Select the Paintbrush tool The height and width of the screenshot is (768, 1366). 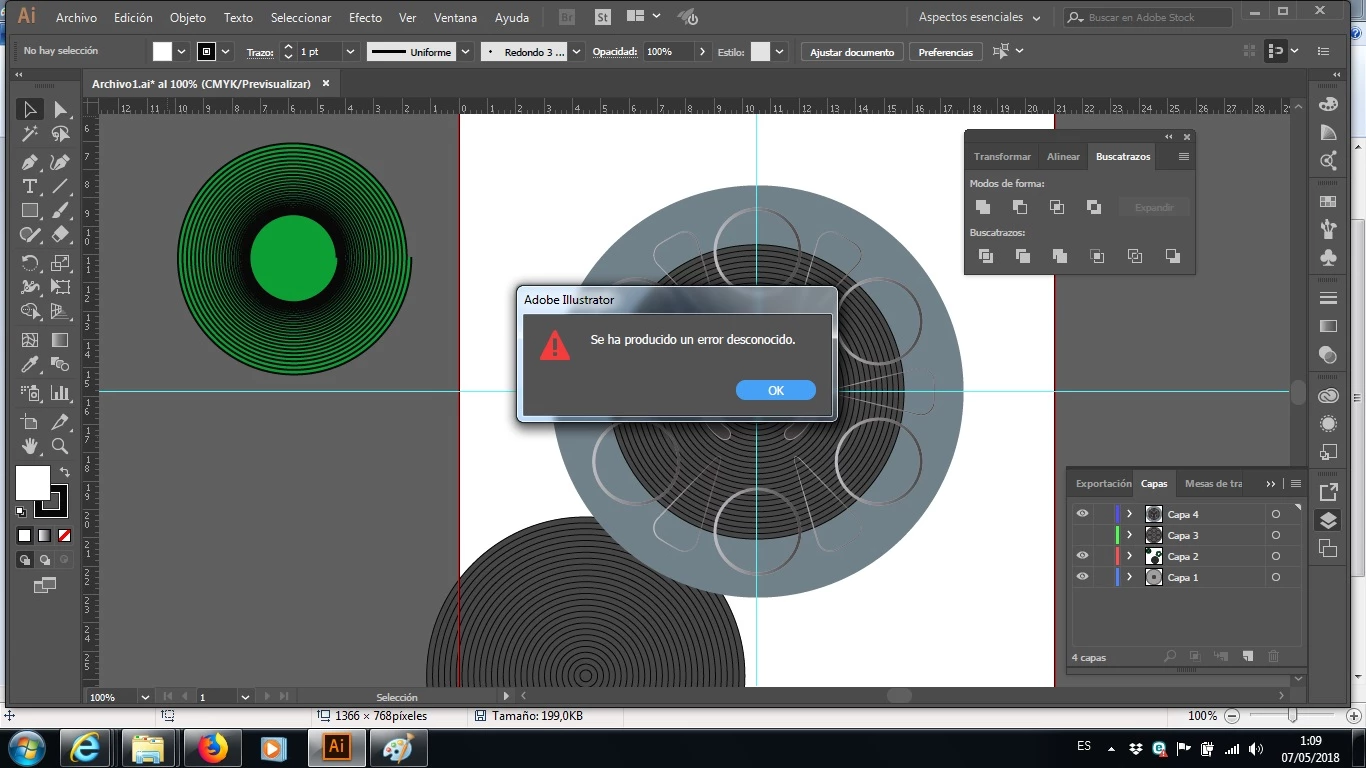coord(61,211)
